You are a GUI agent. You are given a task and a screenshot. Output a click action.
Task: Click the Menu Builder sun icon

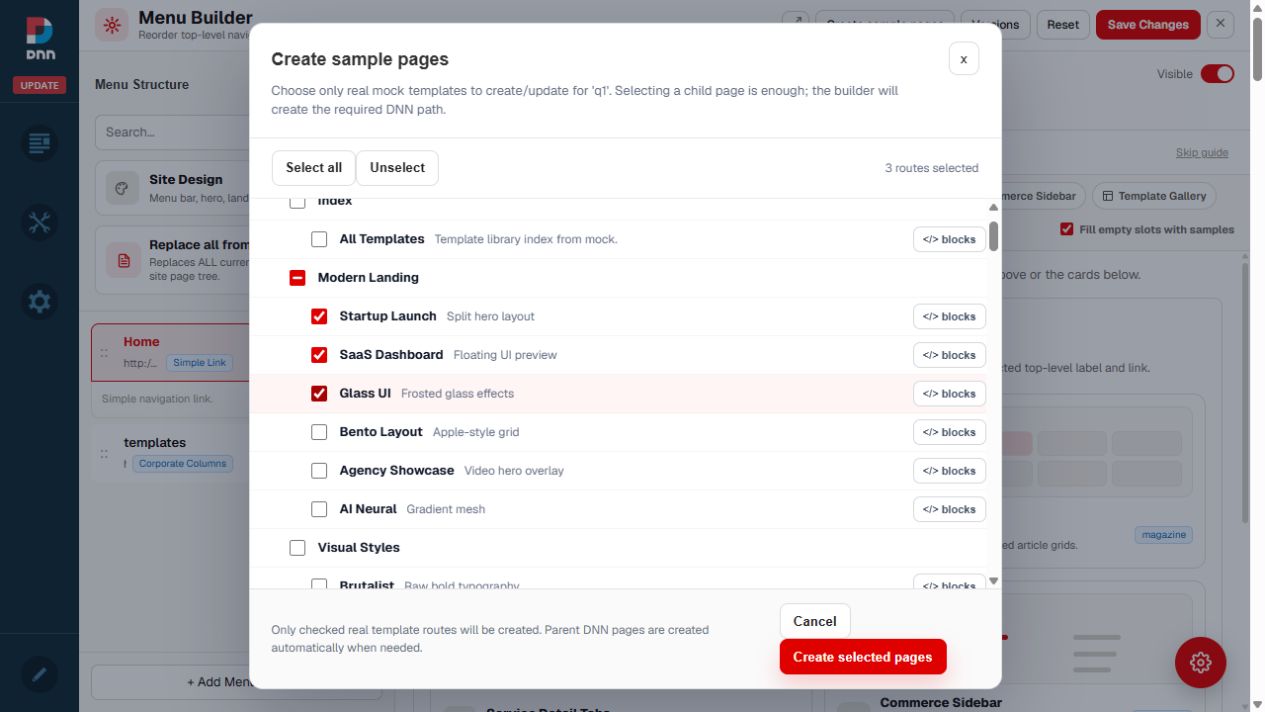111,25
